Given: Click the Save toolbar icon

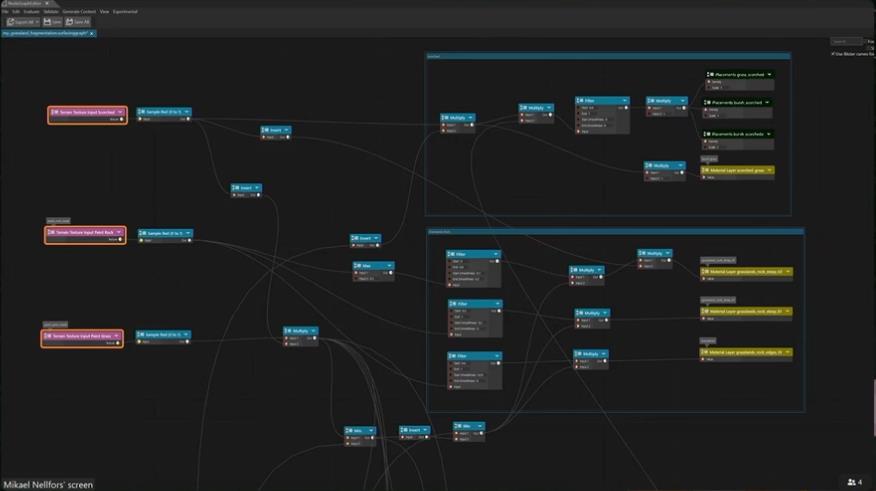Looking at the screenshot, I should pos(47,22).
